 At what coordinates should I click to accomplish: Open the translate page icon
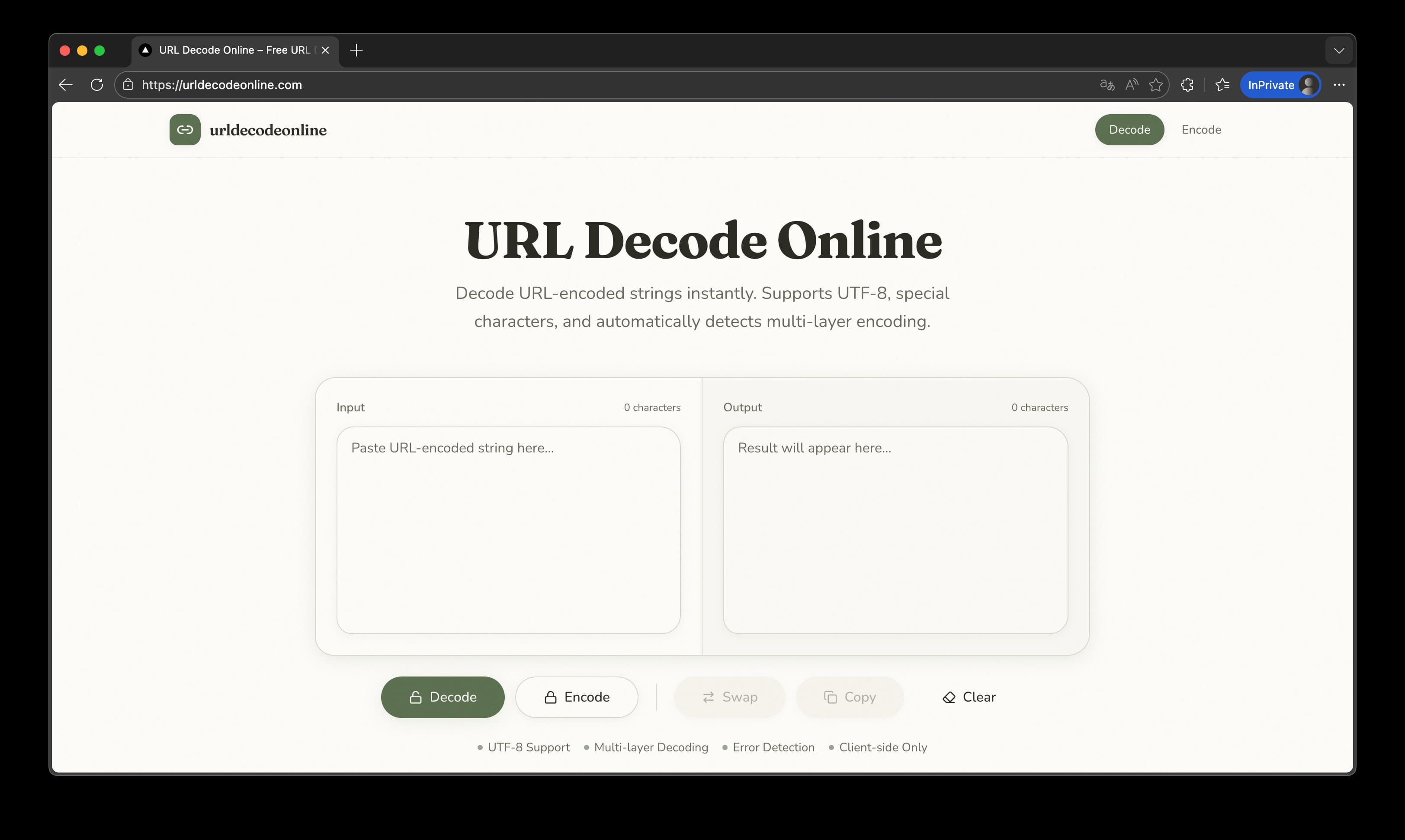click(1107, 85)
